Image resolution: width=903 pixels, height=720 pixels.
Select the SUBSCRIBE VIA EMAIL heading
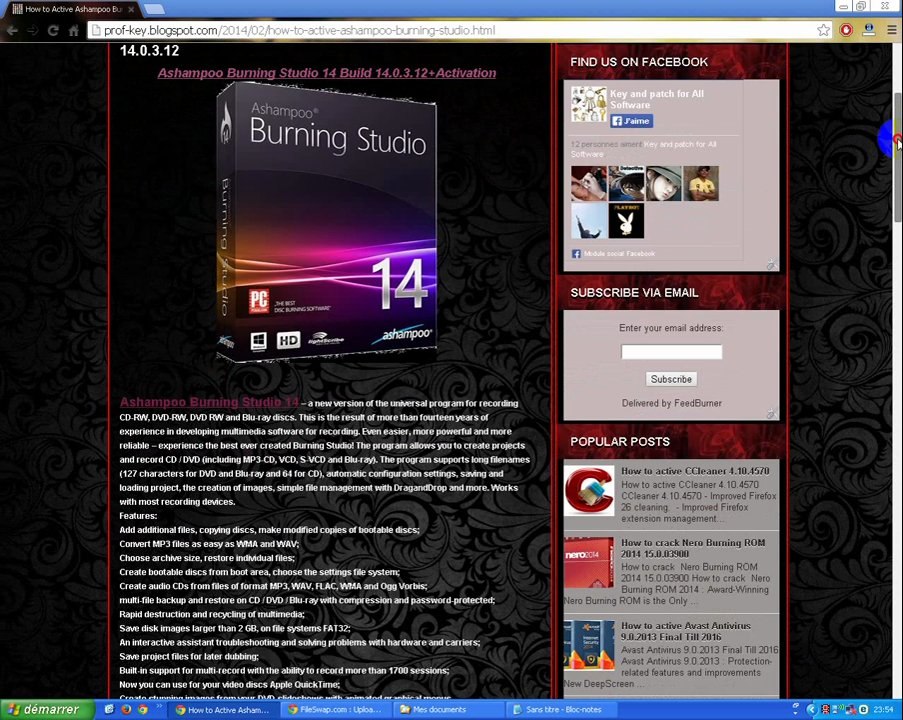pos(634,293)
